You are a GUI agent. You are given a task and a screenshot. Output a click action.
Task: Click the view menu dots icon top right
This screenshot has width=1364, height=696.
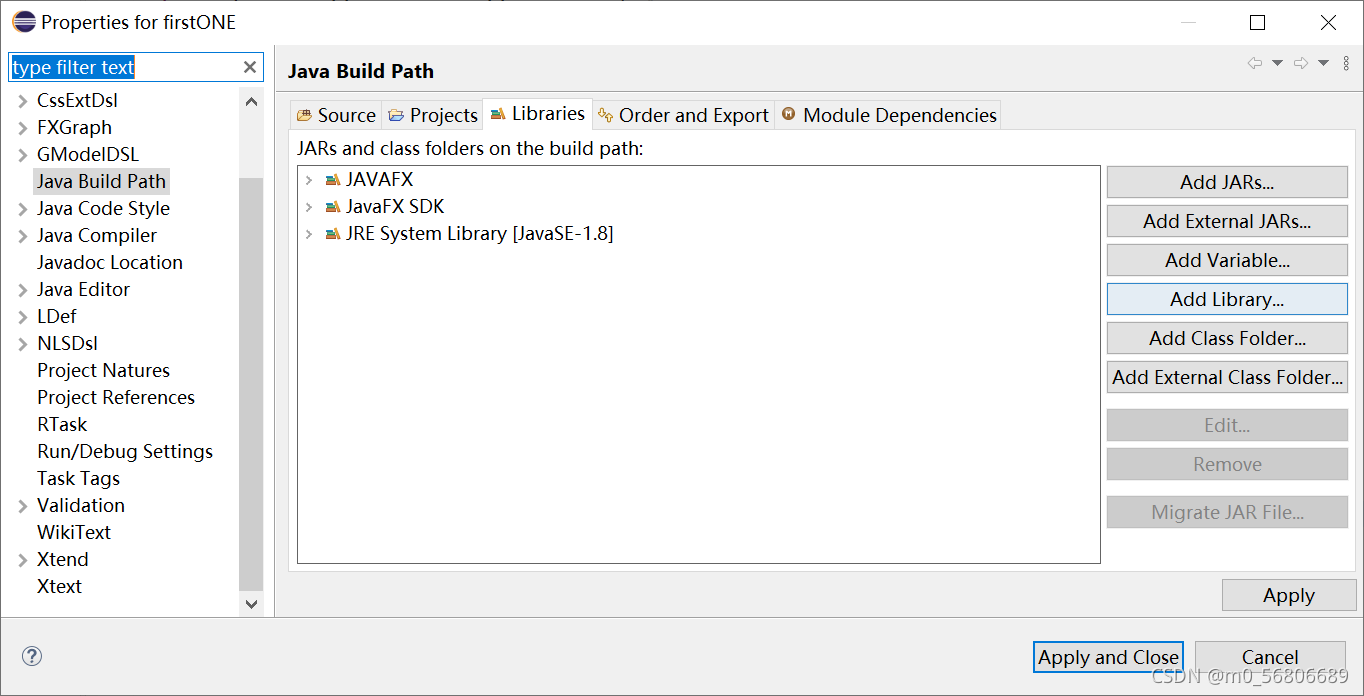[1345, 62]
